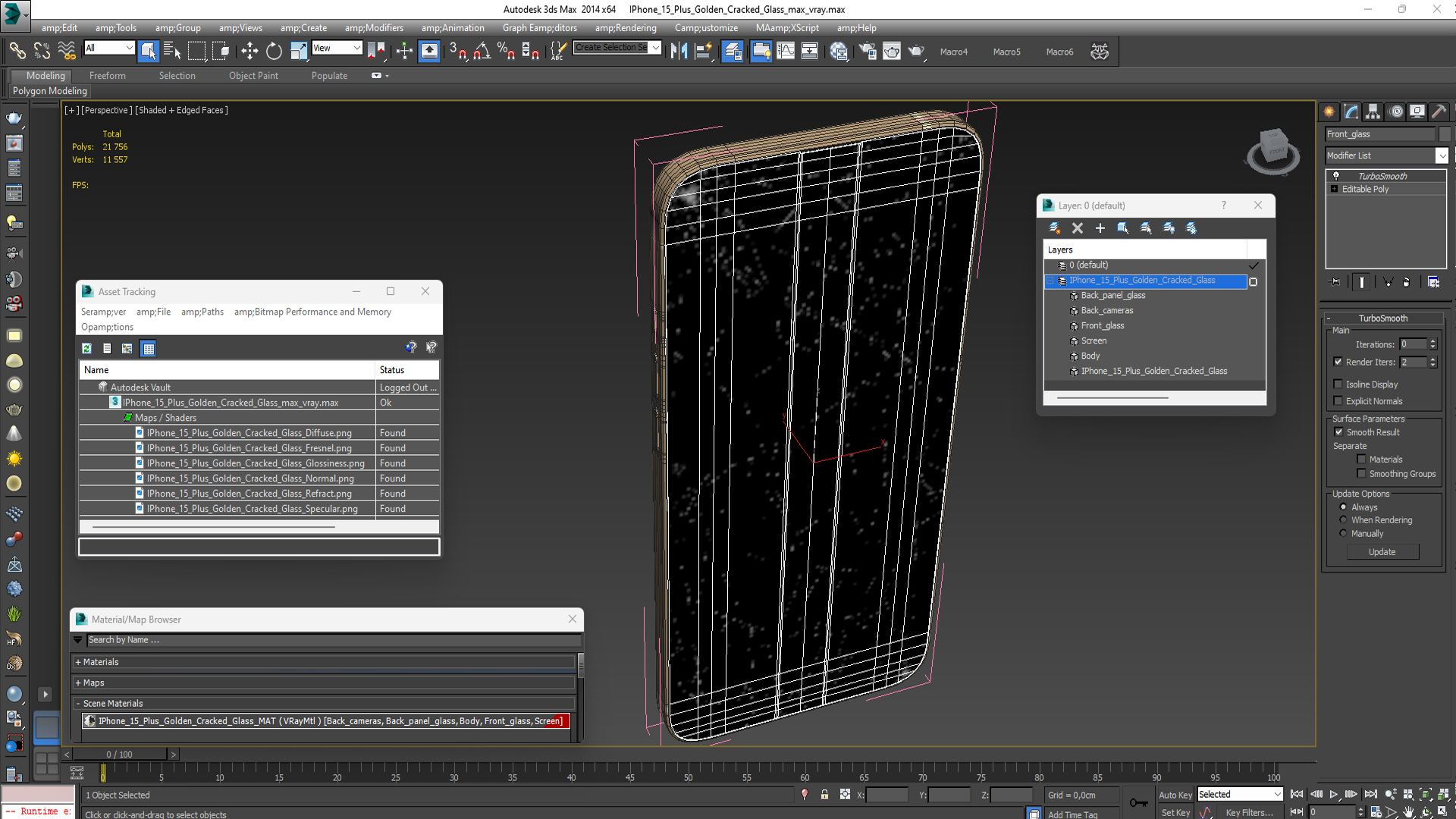Switch to the Freeform ribbon tab
This screenshot has width=1456, height=819.
pyautogui.click(x=108, y=76)
